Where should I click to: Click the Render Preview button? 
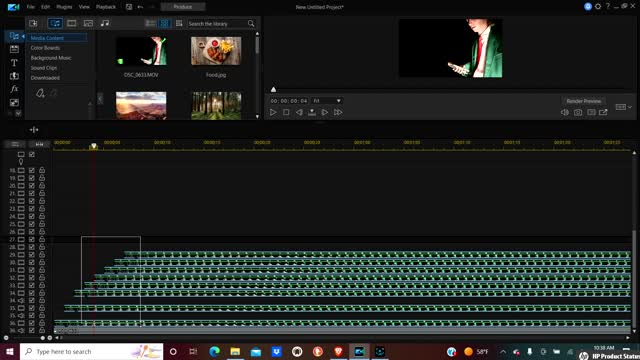[x=584, y=101]
